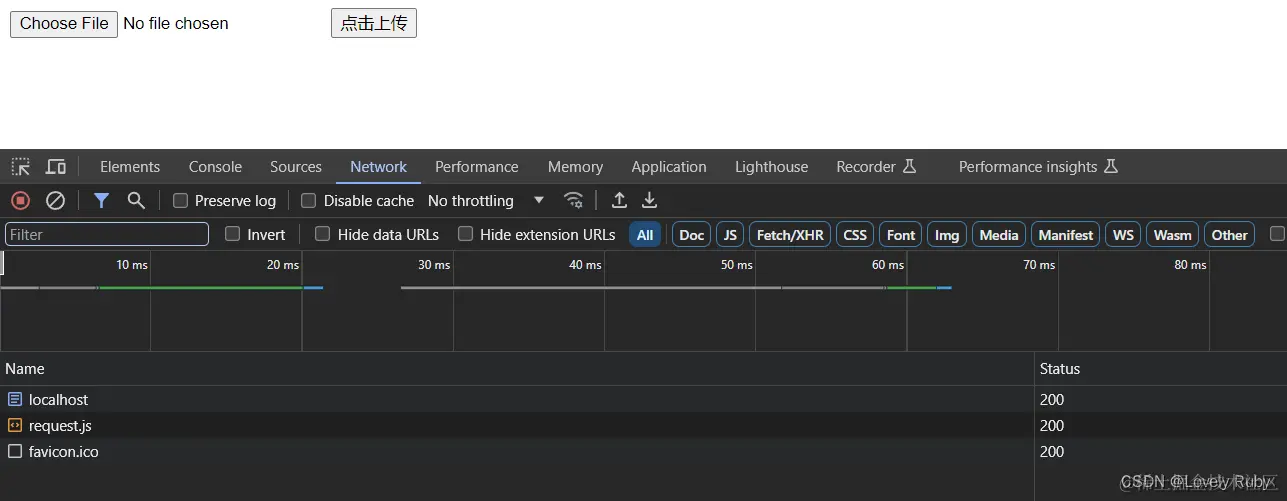
Task: Click the inspect element picker icon
Action: tap(21, 167)
